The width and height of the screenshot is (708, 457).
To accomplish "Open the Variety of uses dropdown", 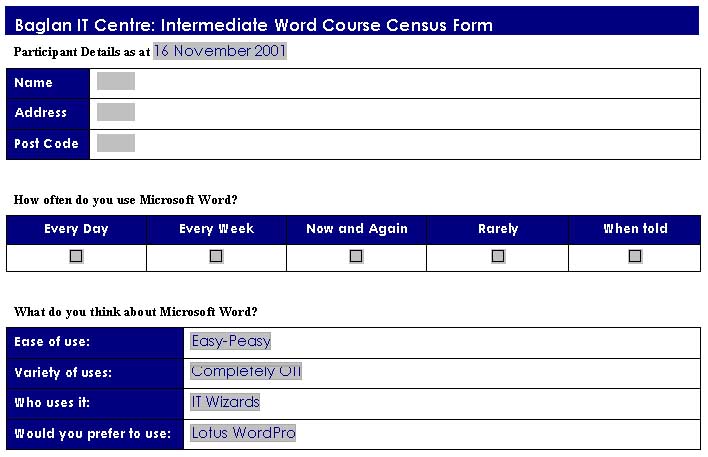I will pos(246,371).
